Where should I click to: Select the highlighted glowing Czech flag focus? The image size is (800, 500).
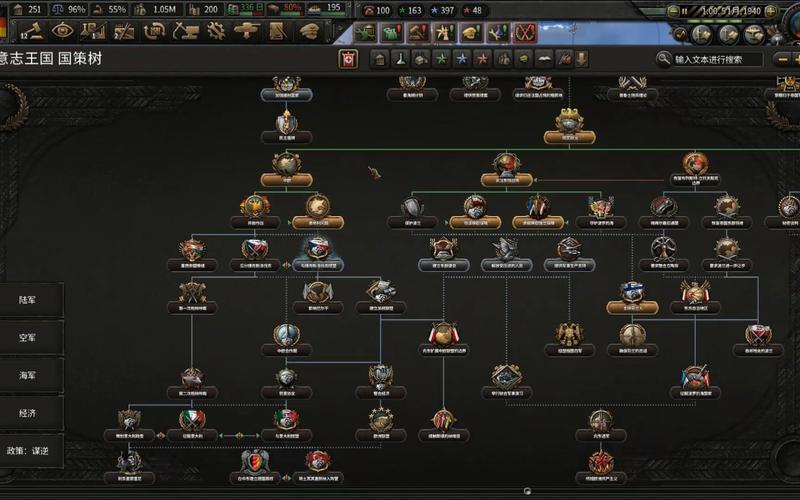click(x=317, y=255)
